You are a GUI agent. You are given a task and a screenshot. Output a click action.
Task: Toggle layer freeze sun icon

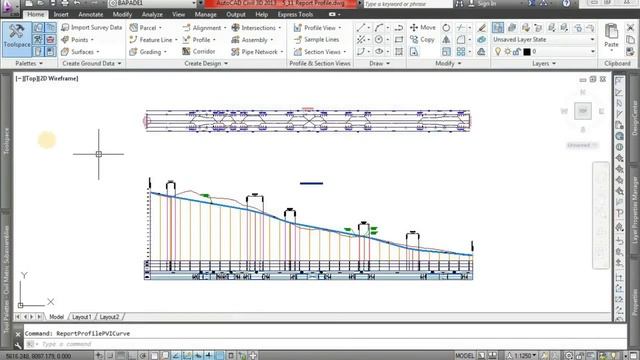click(507, 52)
